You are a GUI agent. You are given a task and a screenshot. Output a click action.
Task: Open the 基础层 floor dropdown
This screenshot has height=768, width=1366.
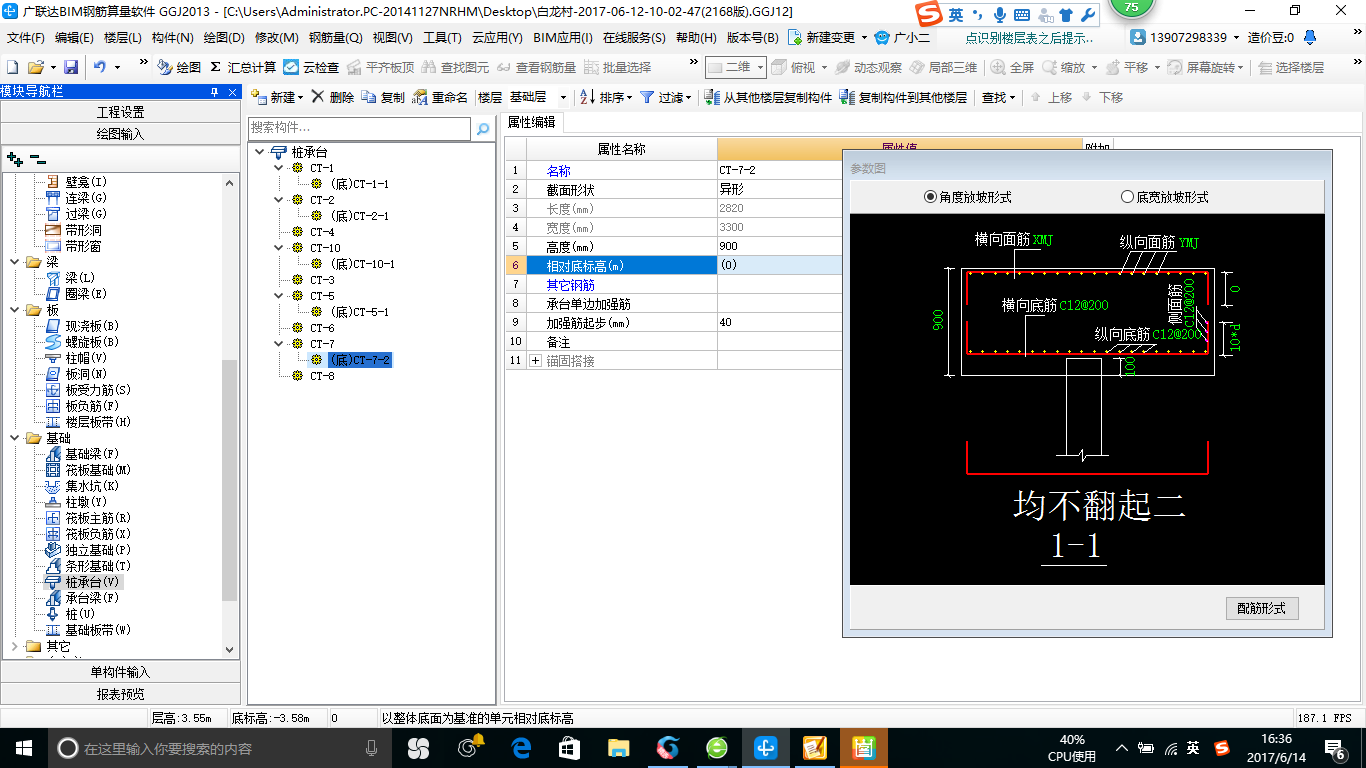(562, 97)
